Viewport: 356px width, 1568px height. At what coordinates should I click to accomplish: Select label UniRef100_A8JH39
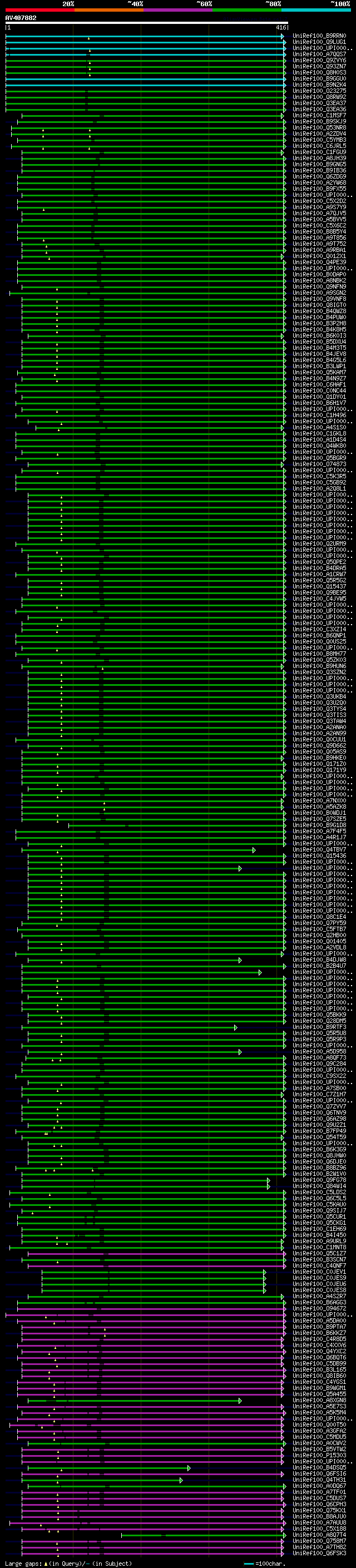(x=319, y=159)
